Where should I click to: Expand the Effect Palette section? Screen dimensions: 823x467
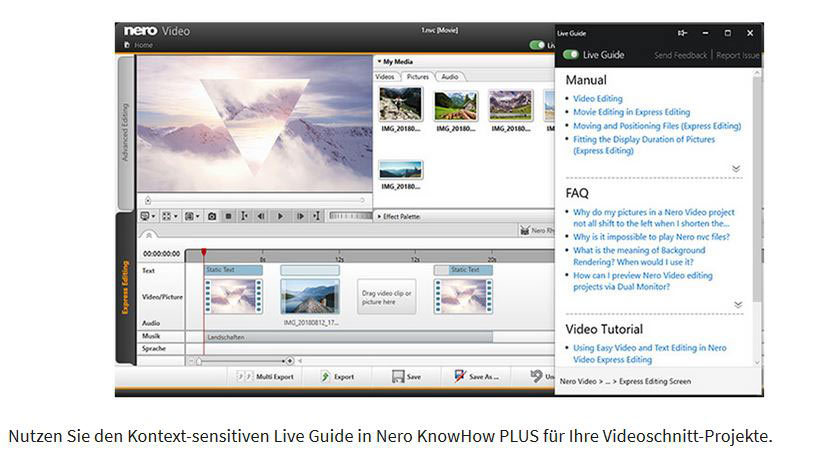coord(398,216)
